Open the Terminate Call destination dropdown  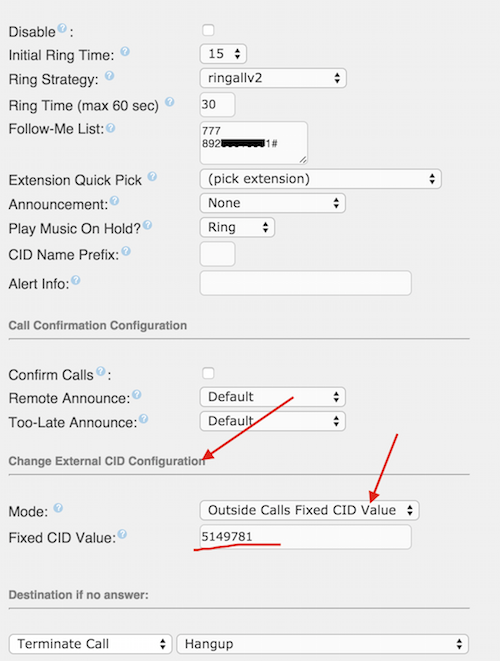point(91,644)
